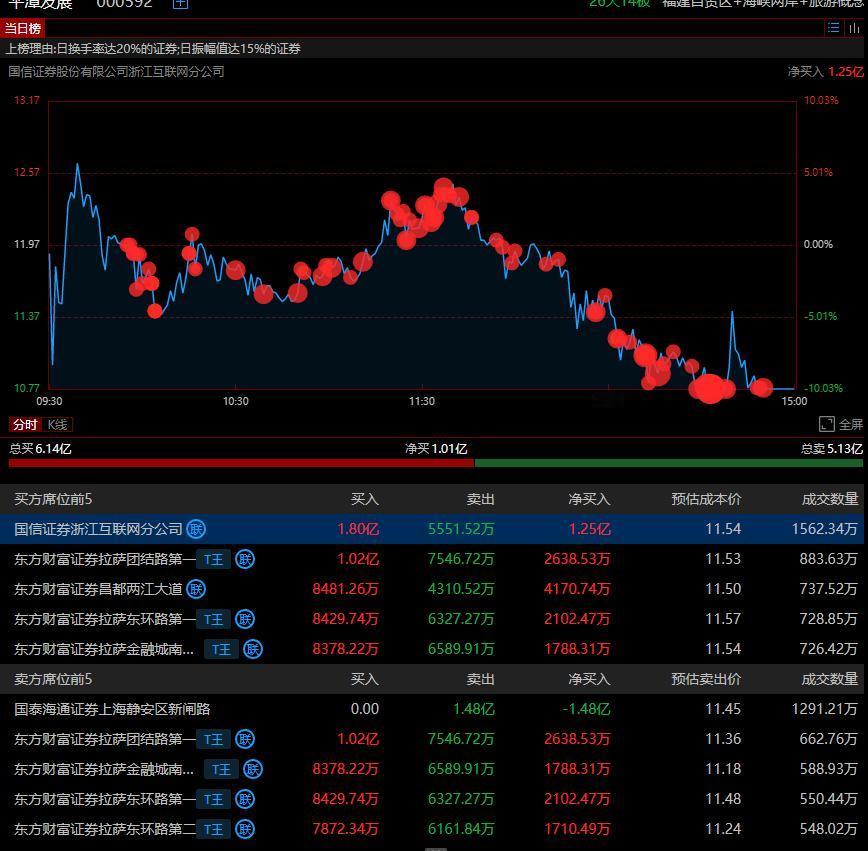
Task: Click the add-to-watchlist plus icon beside stock code
Action: 180,4
